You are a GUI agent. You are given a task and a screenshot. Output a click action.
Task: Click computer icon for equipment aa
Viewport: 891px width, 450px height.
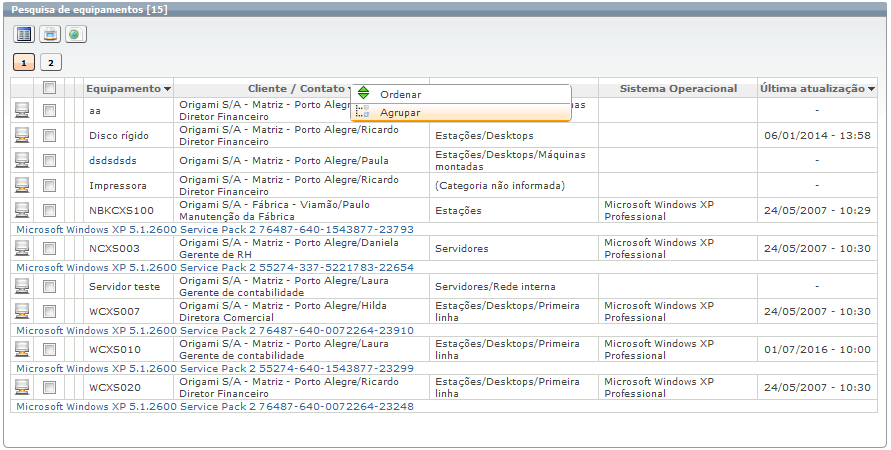[22, 110]
